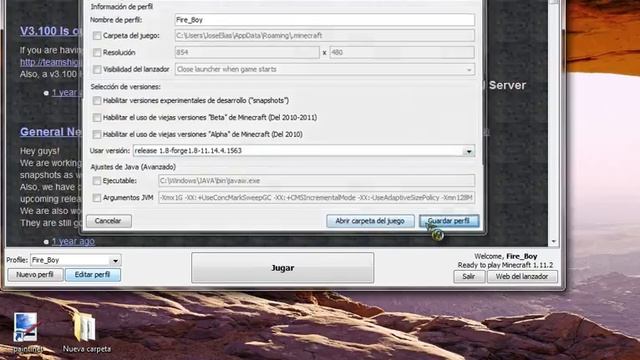Open the teamshiginima URL link
The image size is (640, 360).
click(51, 62)
